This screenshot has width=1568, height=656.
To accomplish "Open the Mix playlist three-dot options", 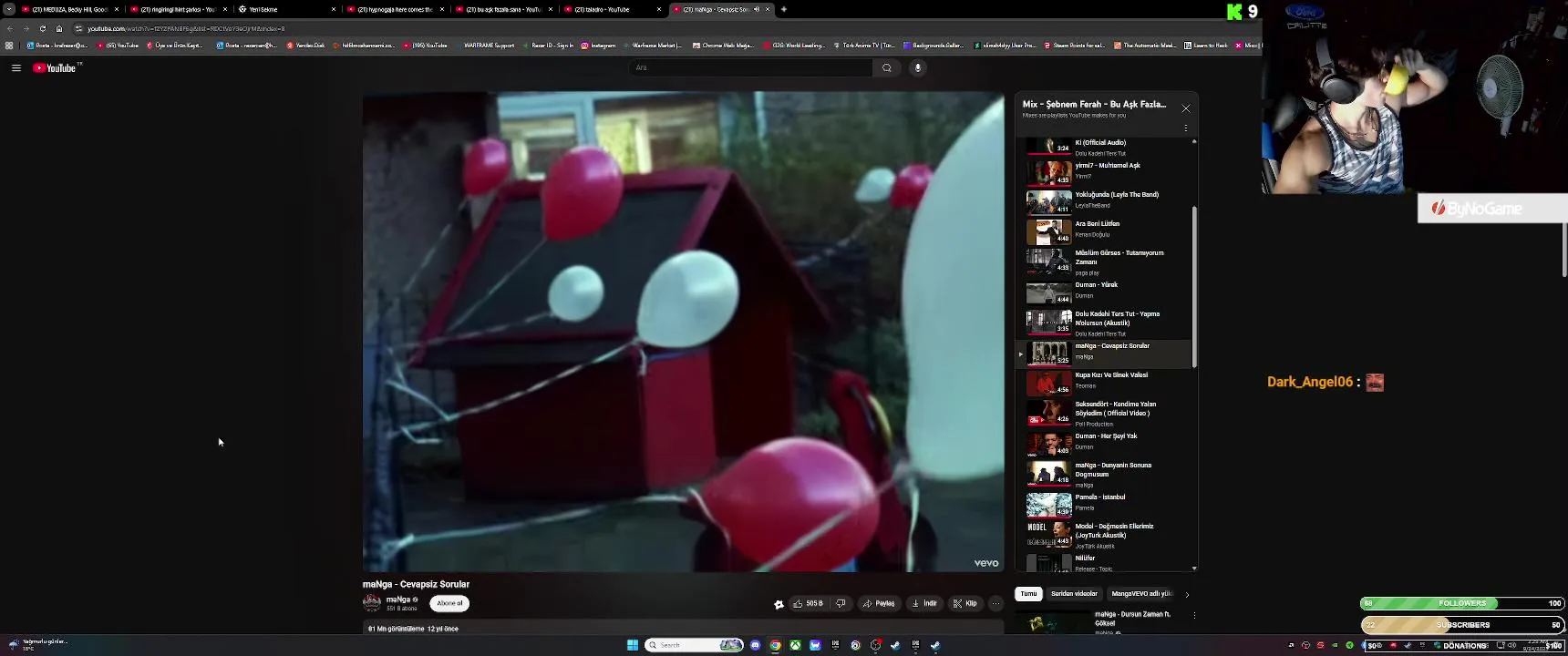I will [x=1186, y=128].
